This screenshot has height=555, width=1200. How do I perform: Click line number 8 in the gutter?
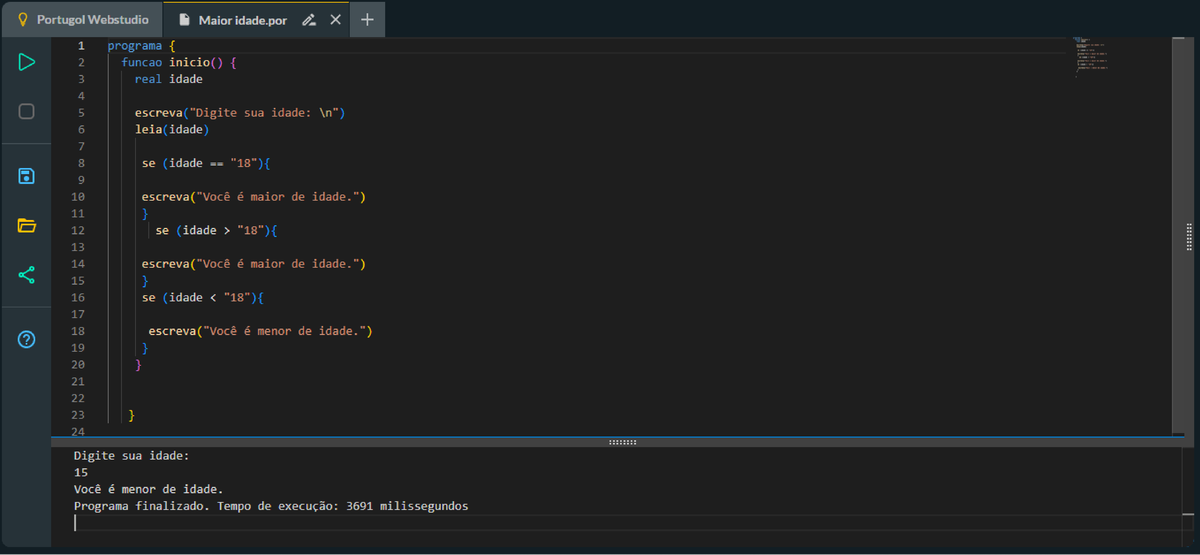tap(80, 163)
